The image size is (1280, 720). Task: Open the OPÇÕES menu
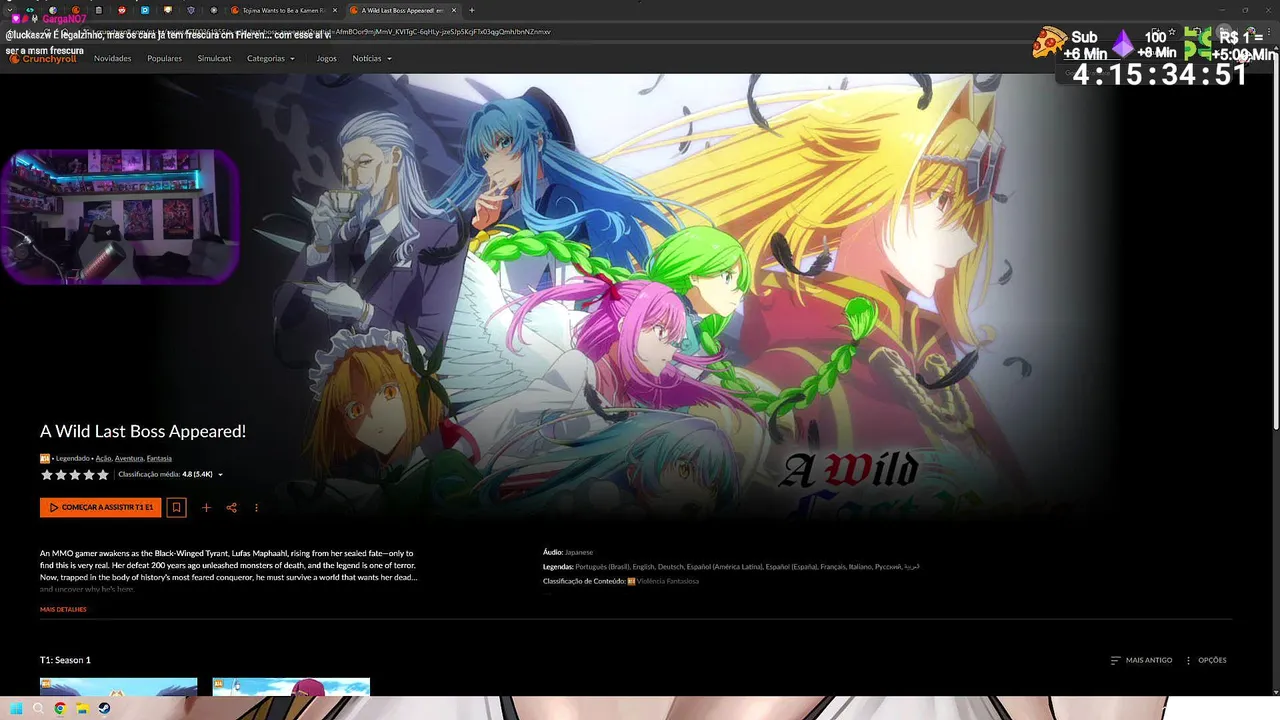[x=1206, y=660]
